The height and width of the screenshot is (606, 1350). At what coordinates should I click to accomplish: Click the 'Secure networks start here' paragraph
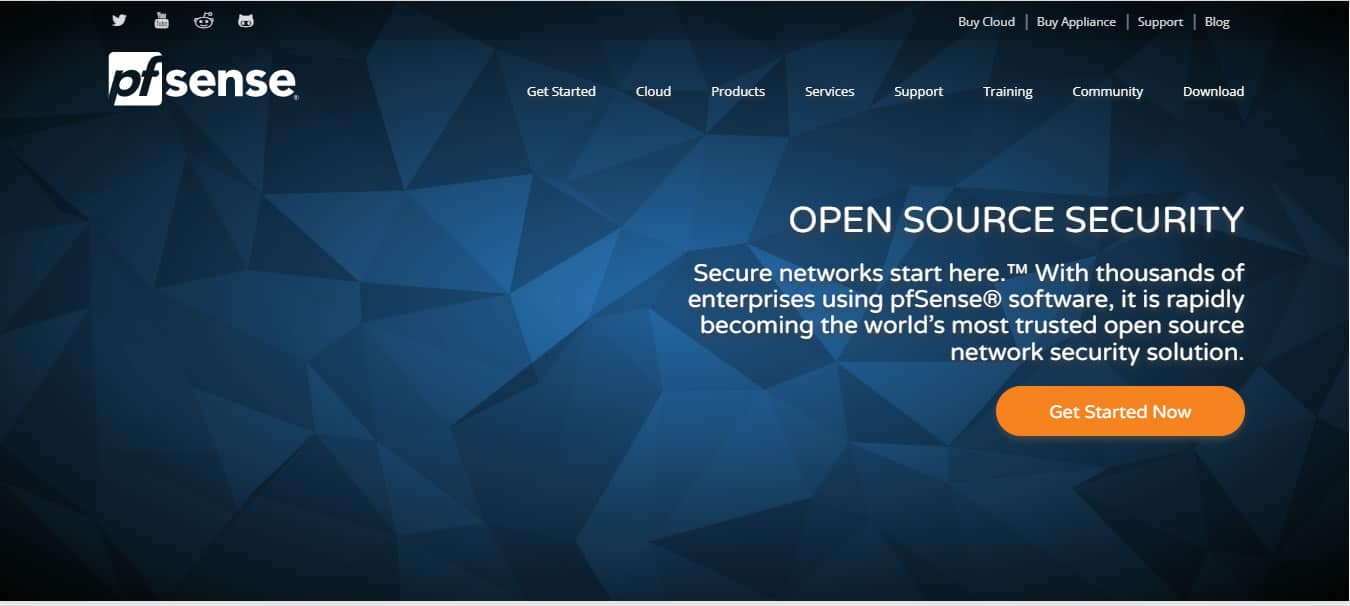point(966,312)
